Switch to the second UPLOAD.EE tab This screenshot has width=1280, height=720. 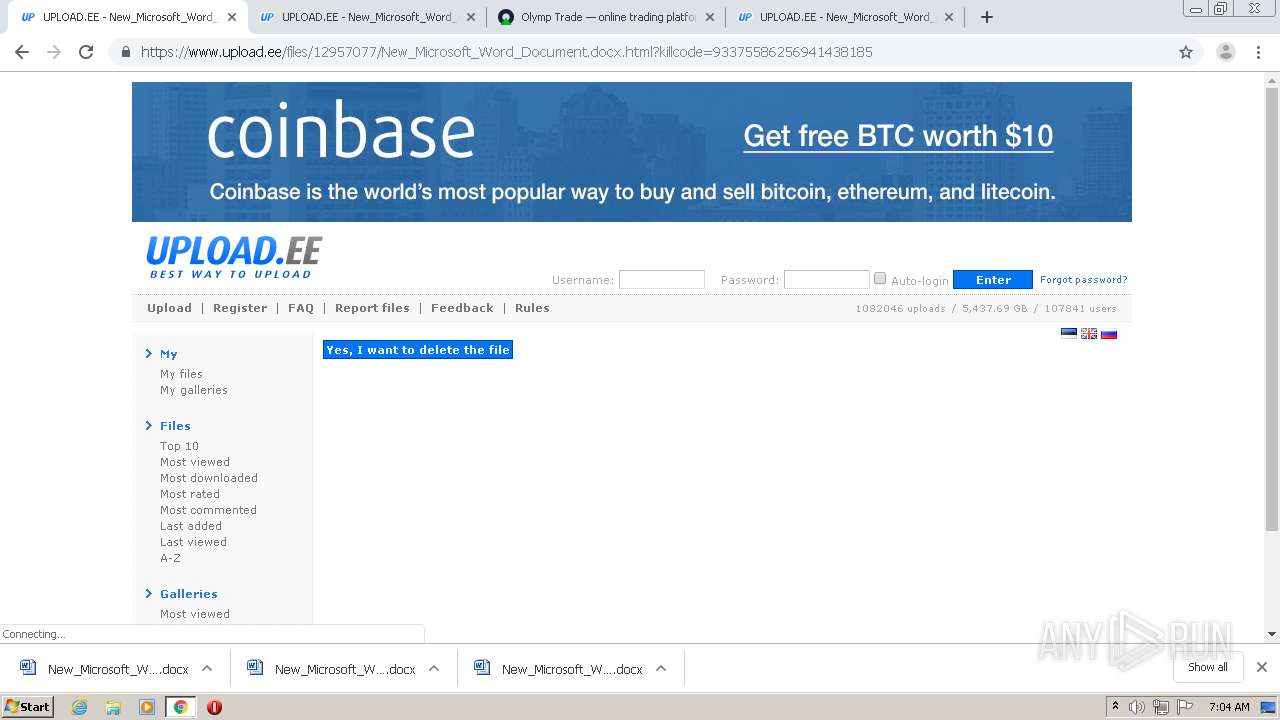pyautogui.click(x=367, y=17)
